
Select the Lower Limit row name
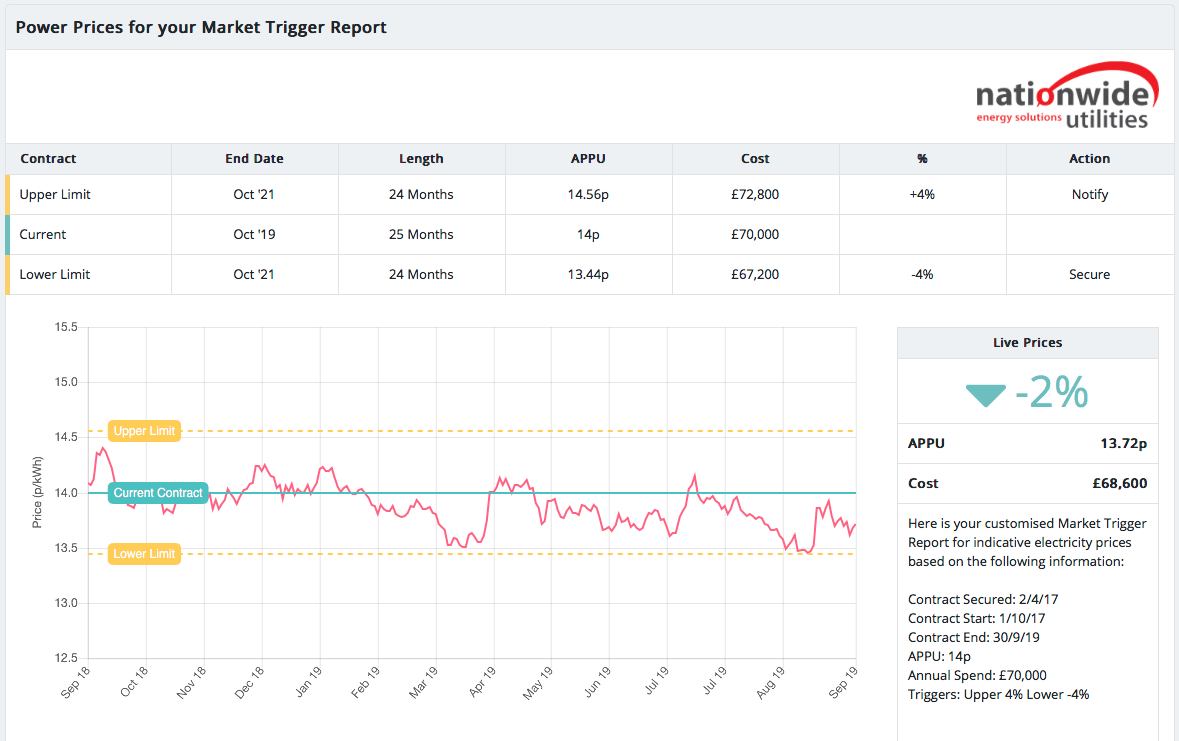[x=55, y=275]
